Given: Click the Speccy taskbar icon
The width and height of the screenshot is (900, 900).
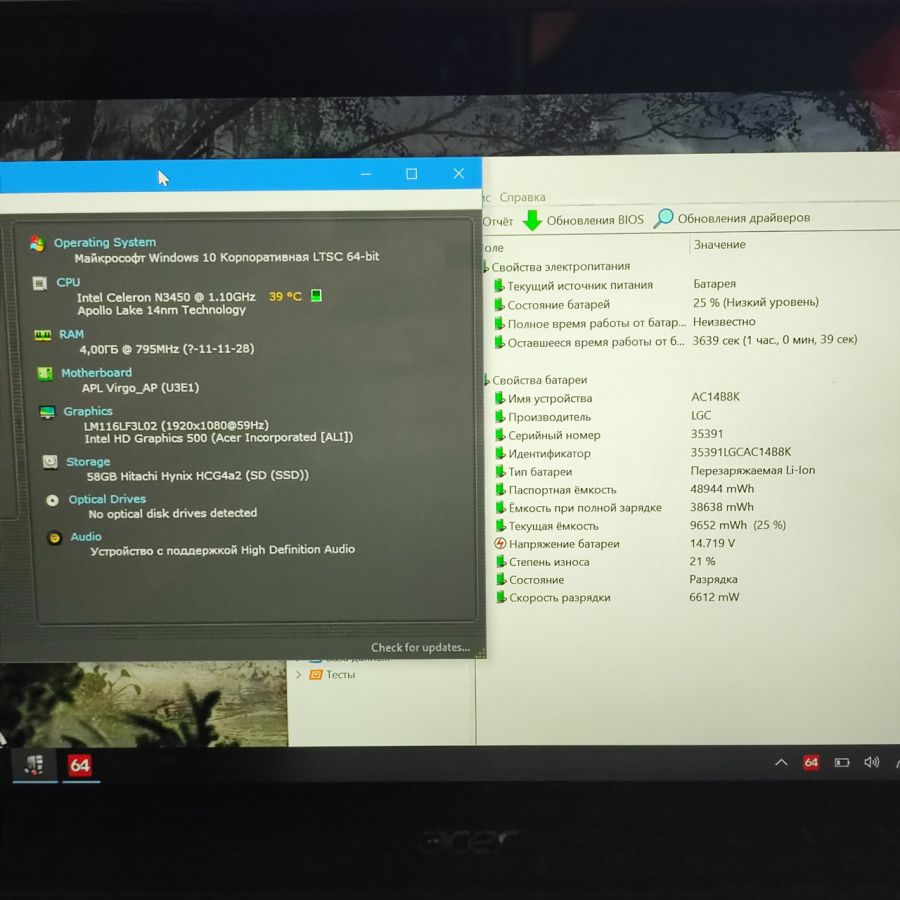Looking at the screenshot, I should (34, 765).
